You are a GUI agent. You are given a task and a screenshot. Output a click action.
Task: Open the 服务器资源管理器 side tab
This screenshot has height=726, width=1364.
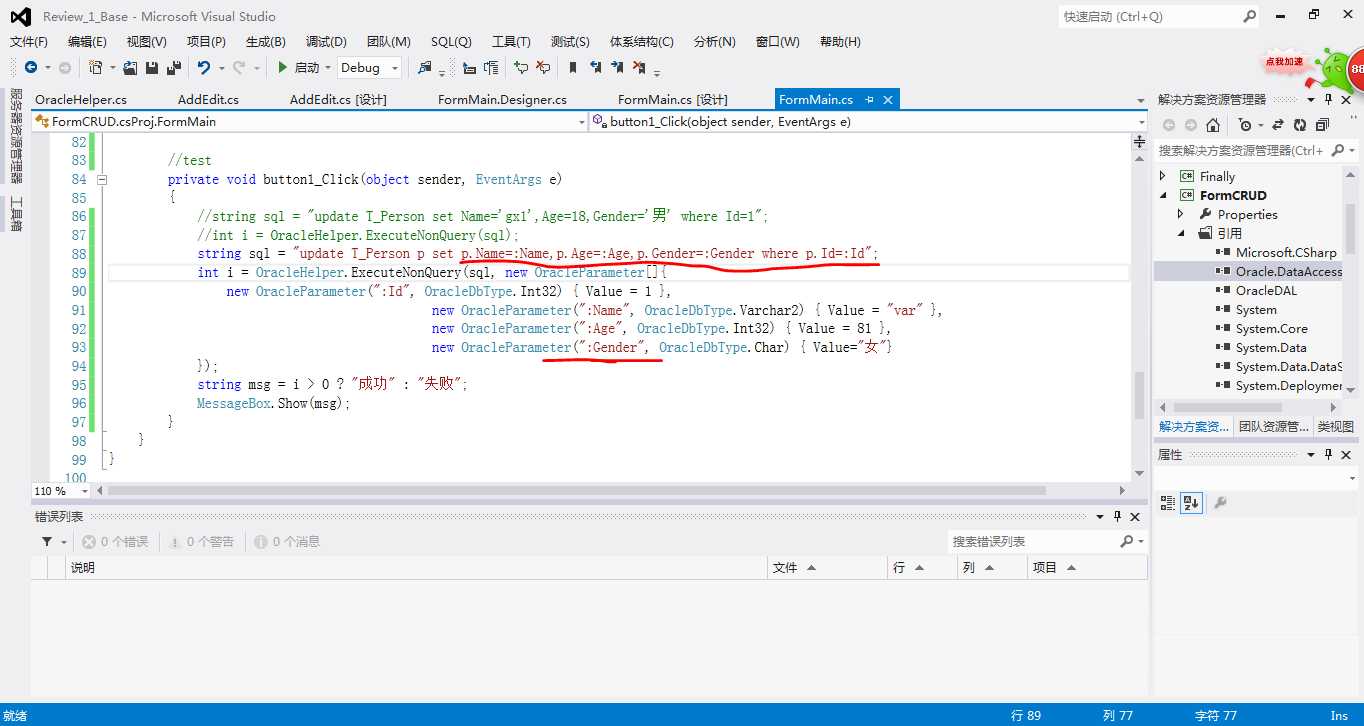[x=15, y=136]
